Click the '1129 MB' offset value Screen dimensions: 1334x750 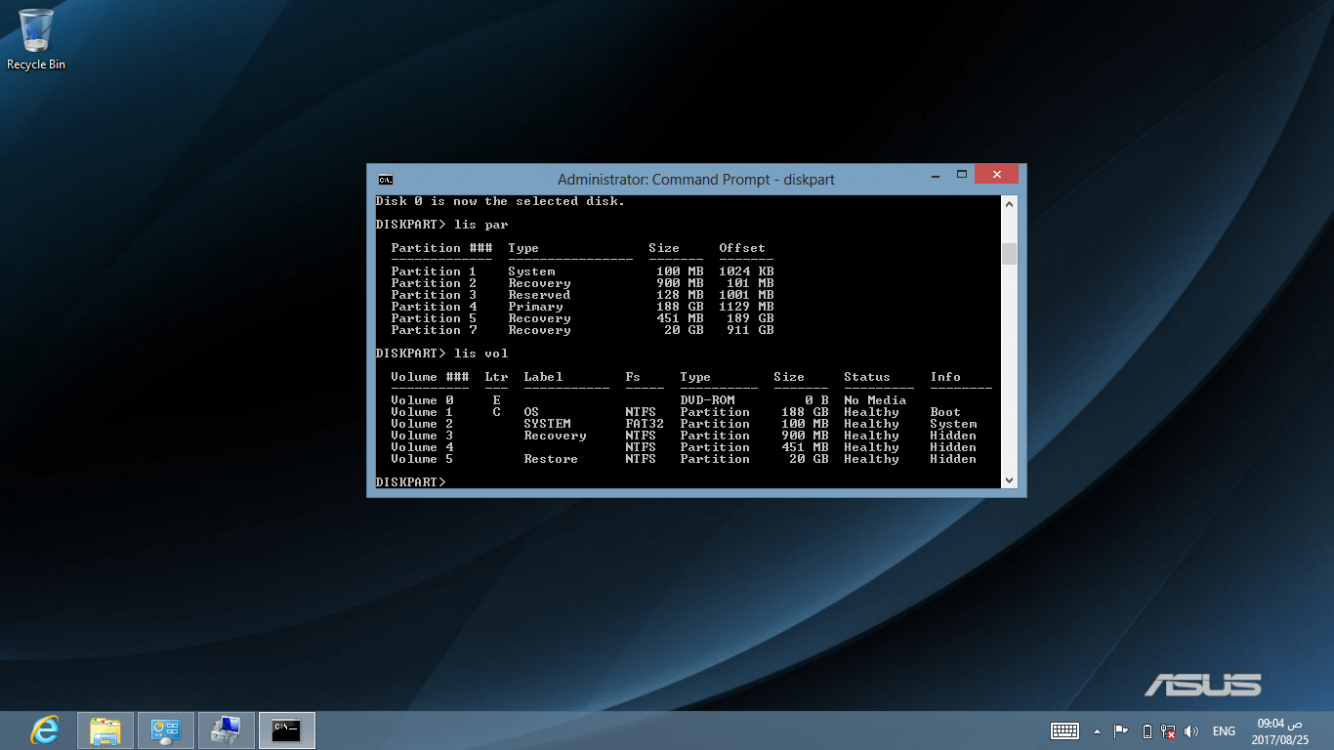click(x=746, y=307)
